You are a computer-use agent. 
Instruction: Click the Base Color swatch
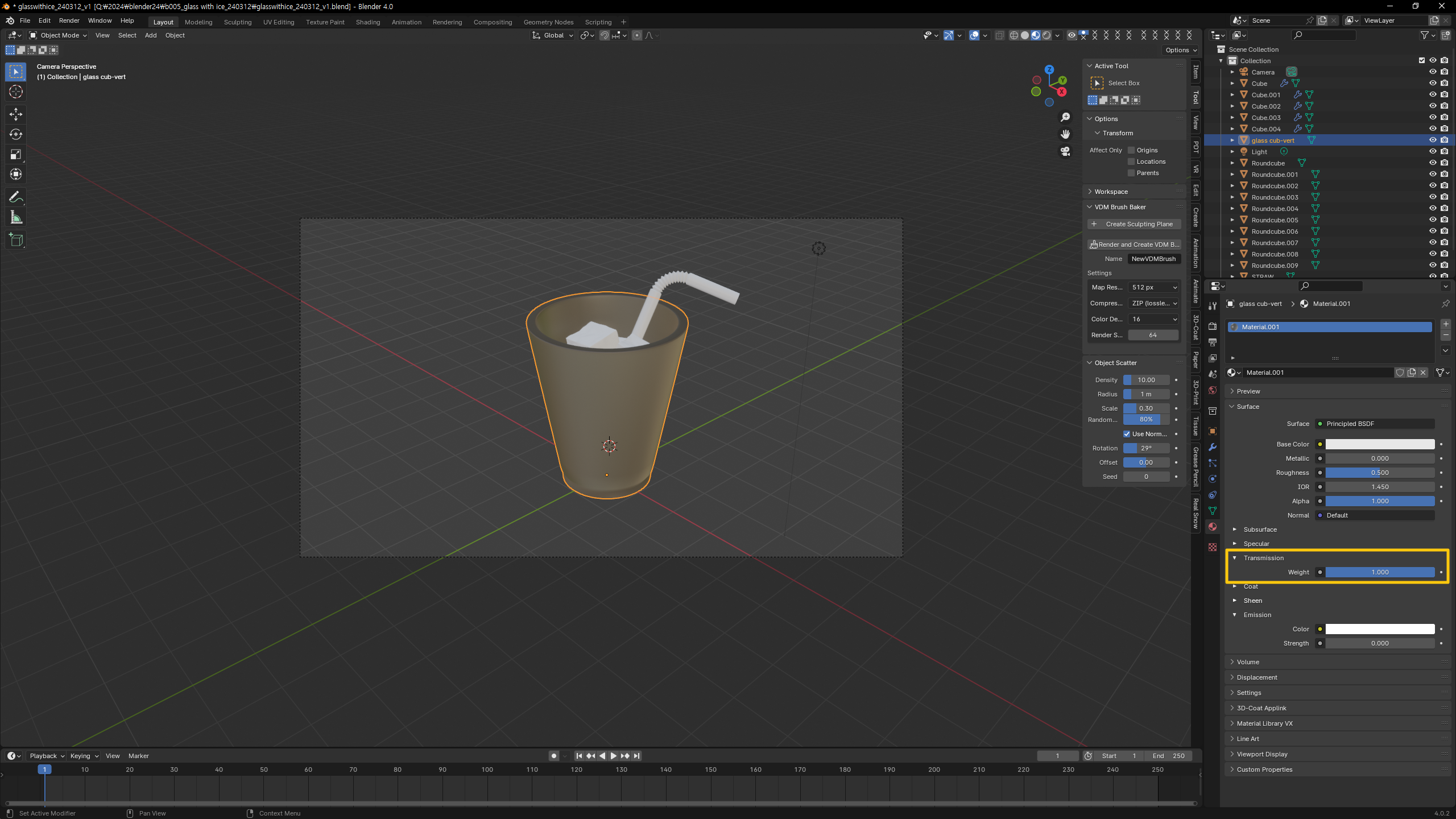[1379, 444]
